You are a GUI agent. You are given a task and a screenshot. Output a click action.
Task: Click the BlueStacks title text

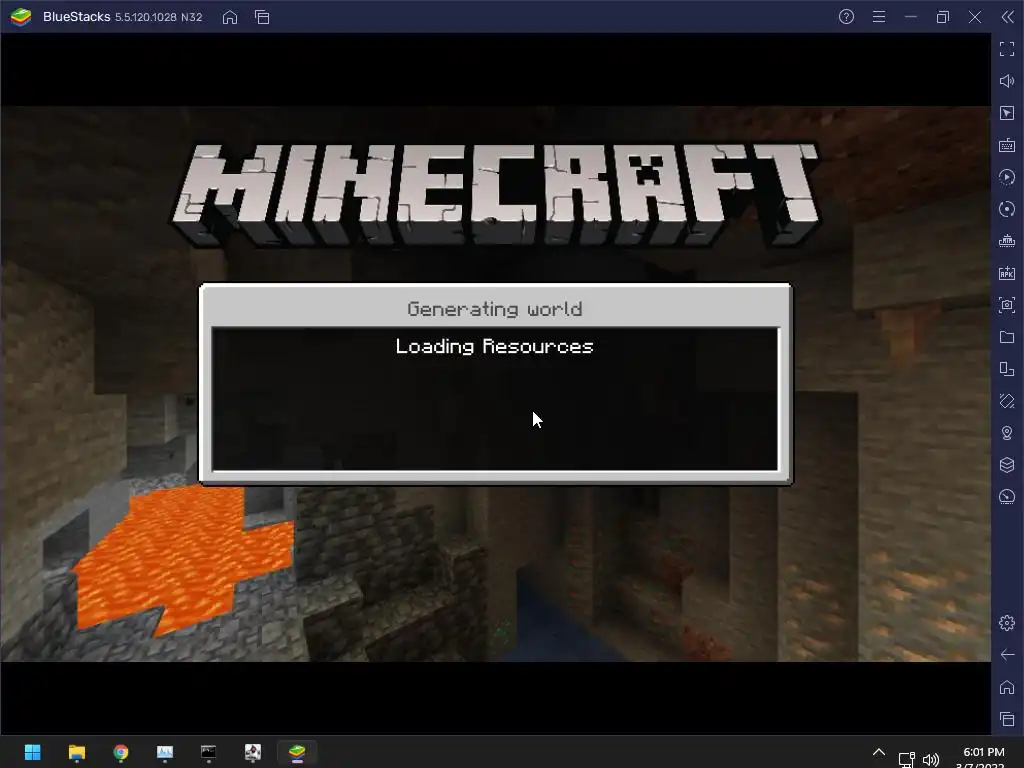(76, 17)
